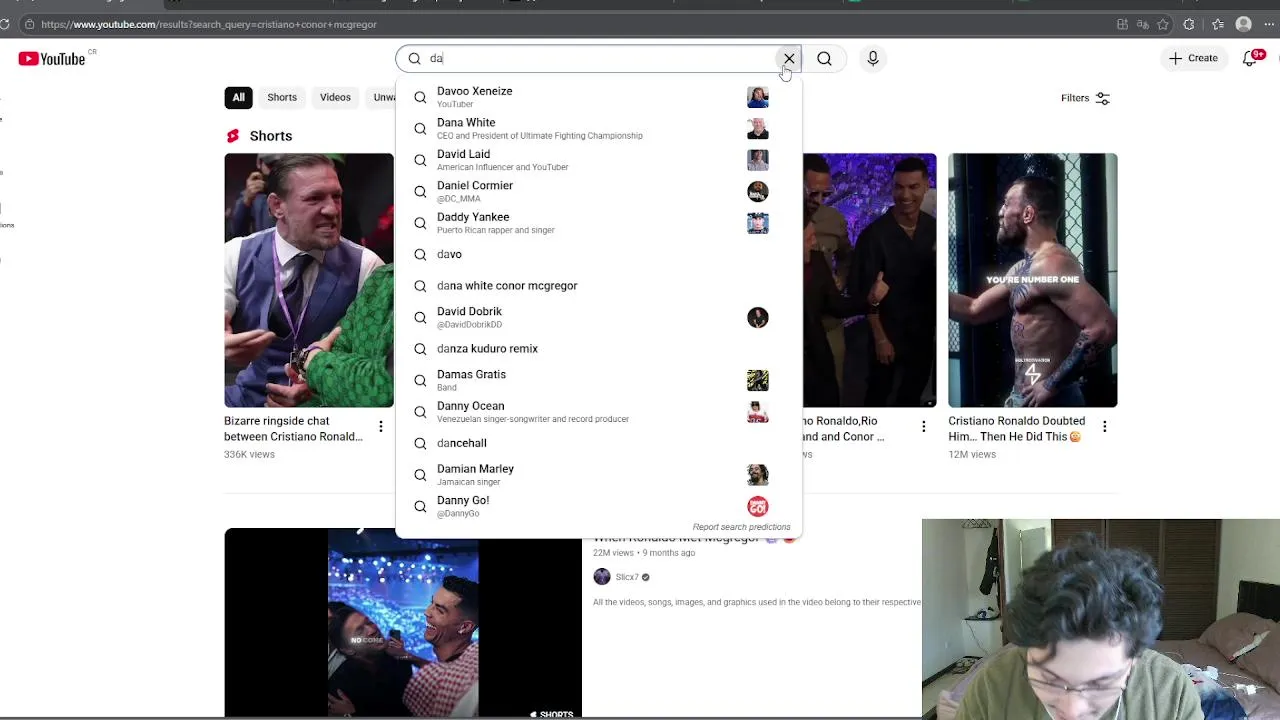
Task: Open 'Cristiano Ronaldo Doubted Him' short thumbnail
Action: pyautogui.click(x=1033, y=280)
